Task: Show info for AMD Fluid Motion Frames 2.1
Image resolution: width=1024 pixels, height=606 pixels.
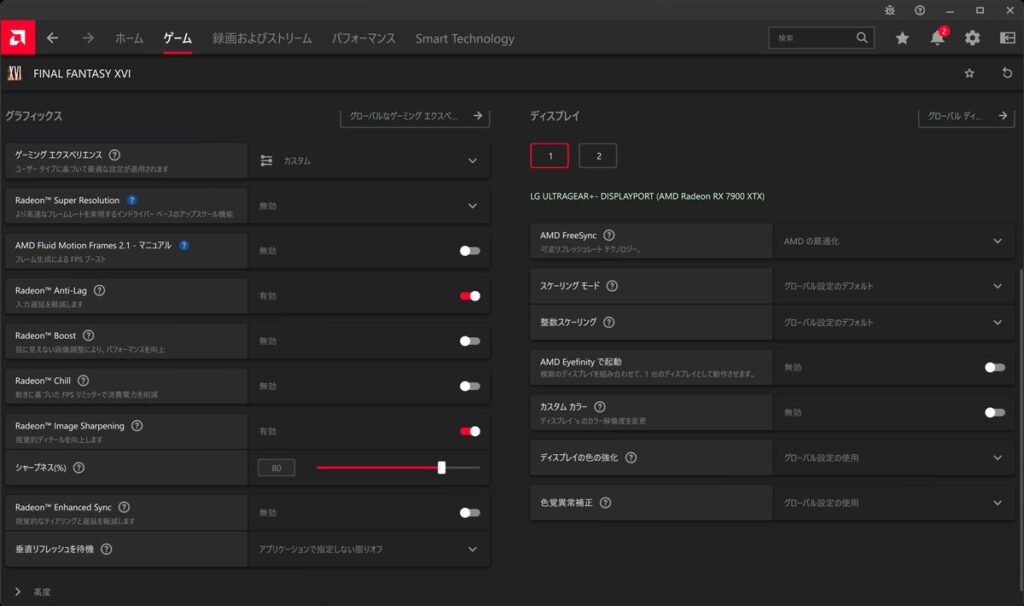Action: coord(184,246)
